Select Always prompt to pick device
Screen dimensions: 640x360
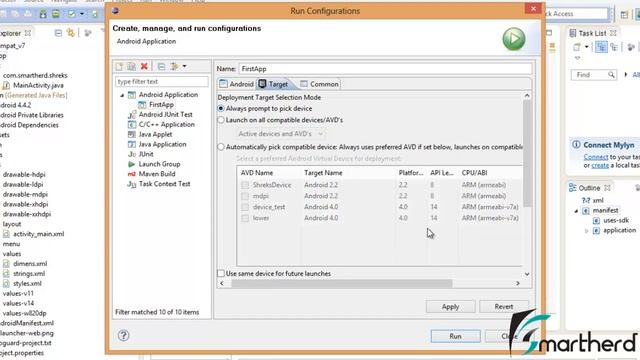click(221, 109)
